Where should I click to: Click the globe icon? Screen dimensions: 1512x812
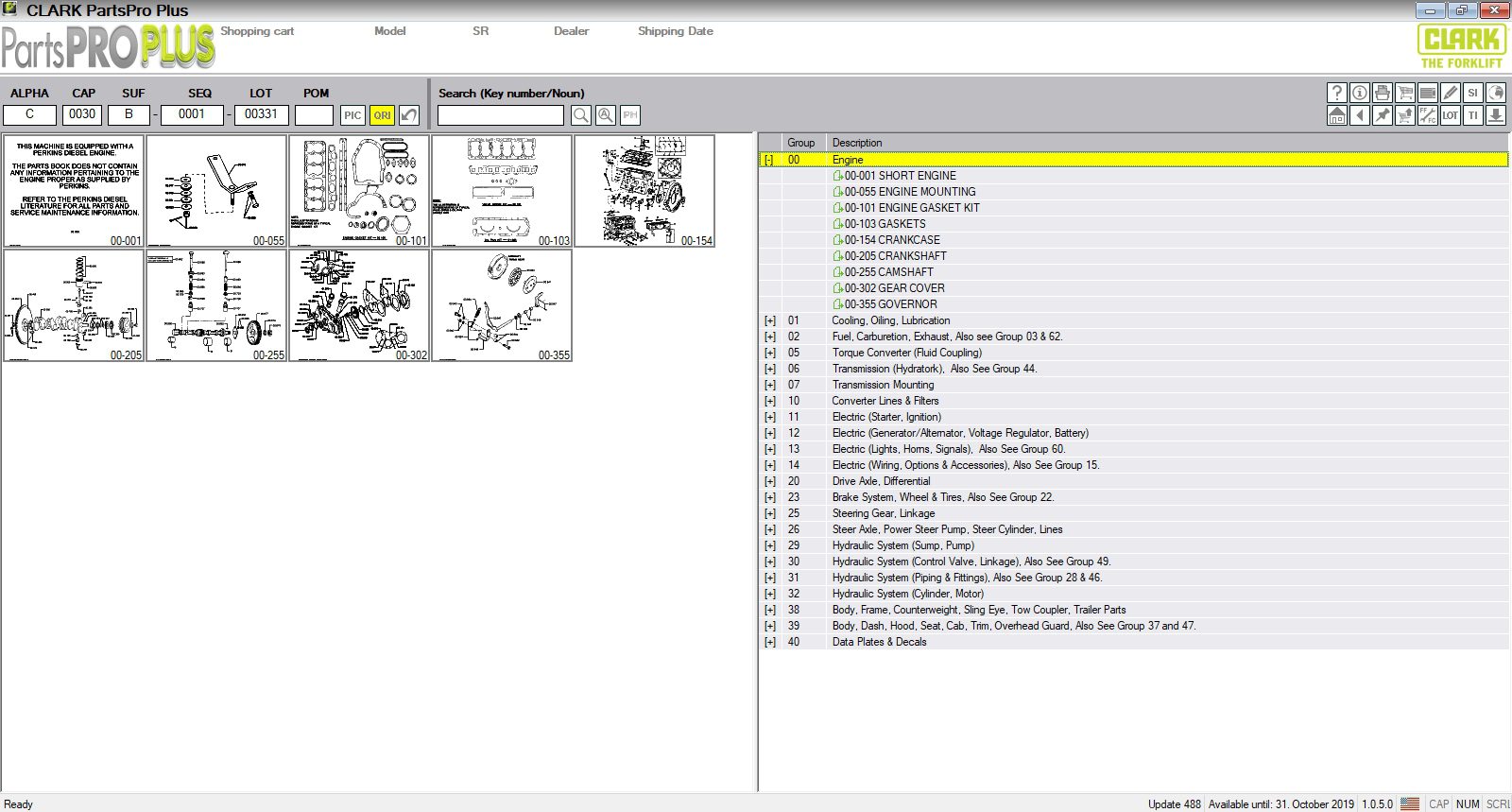[x=1495, y=93]
